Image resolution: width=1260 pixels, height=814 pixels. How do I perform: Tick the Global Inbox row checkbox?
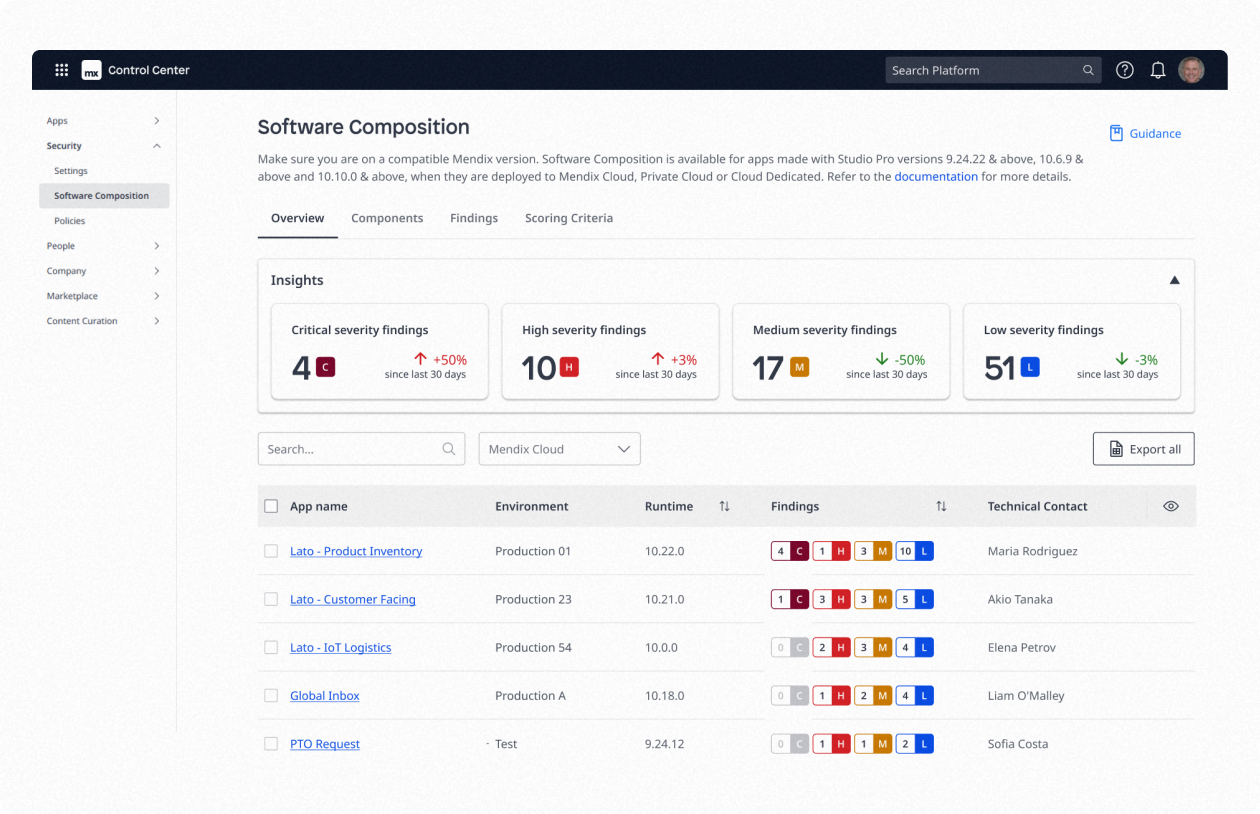click(x=271, y=696)
